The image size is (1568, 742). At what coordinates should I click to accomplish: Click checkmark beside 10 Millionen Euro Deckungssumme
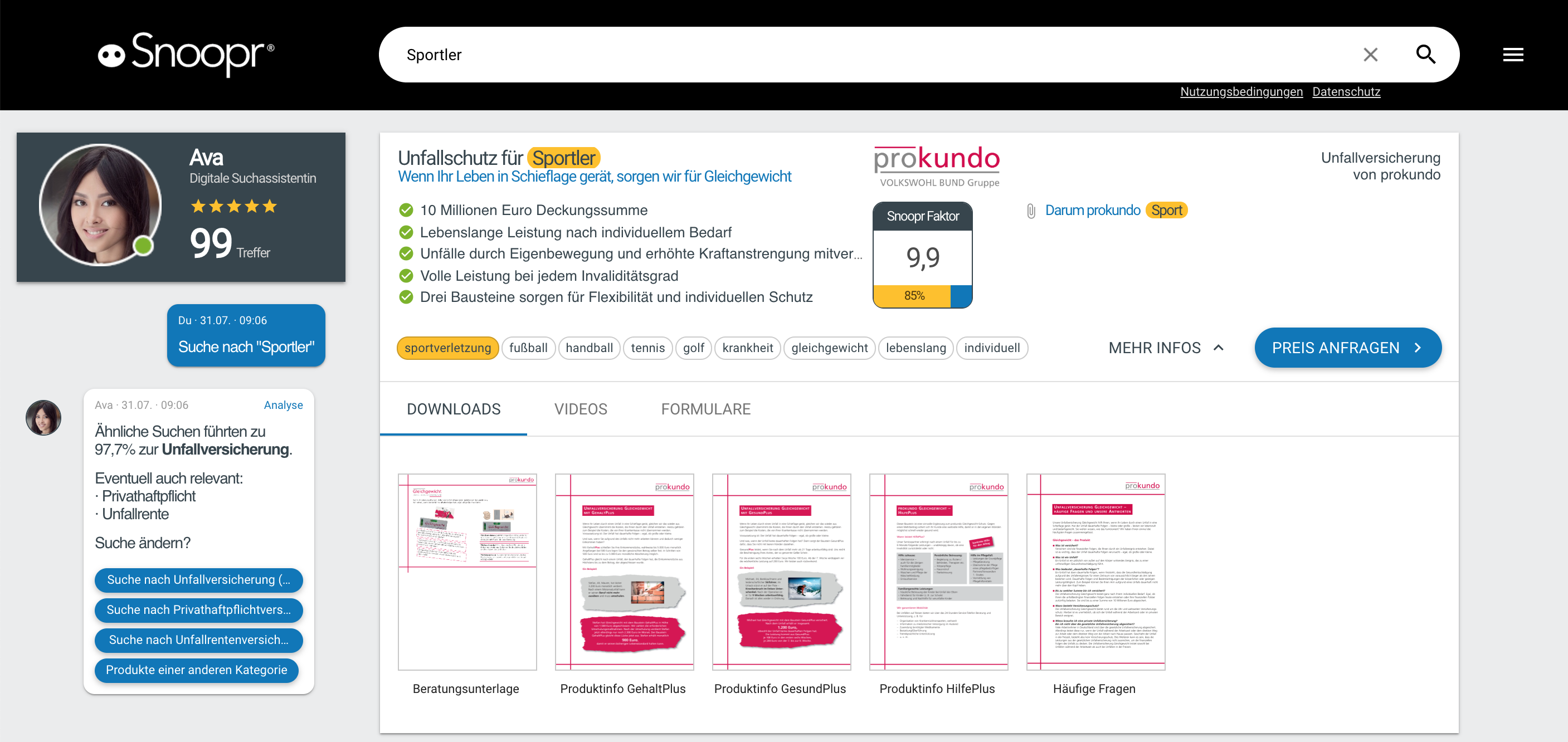(x=406, y=210)
